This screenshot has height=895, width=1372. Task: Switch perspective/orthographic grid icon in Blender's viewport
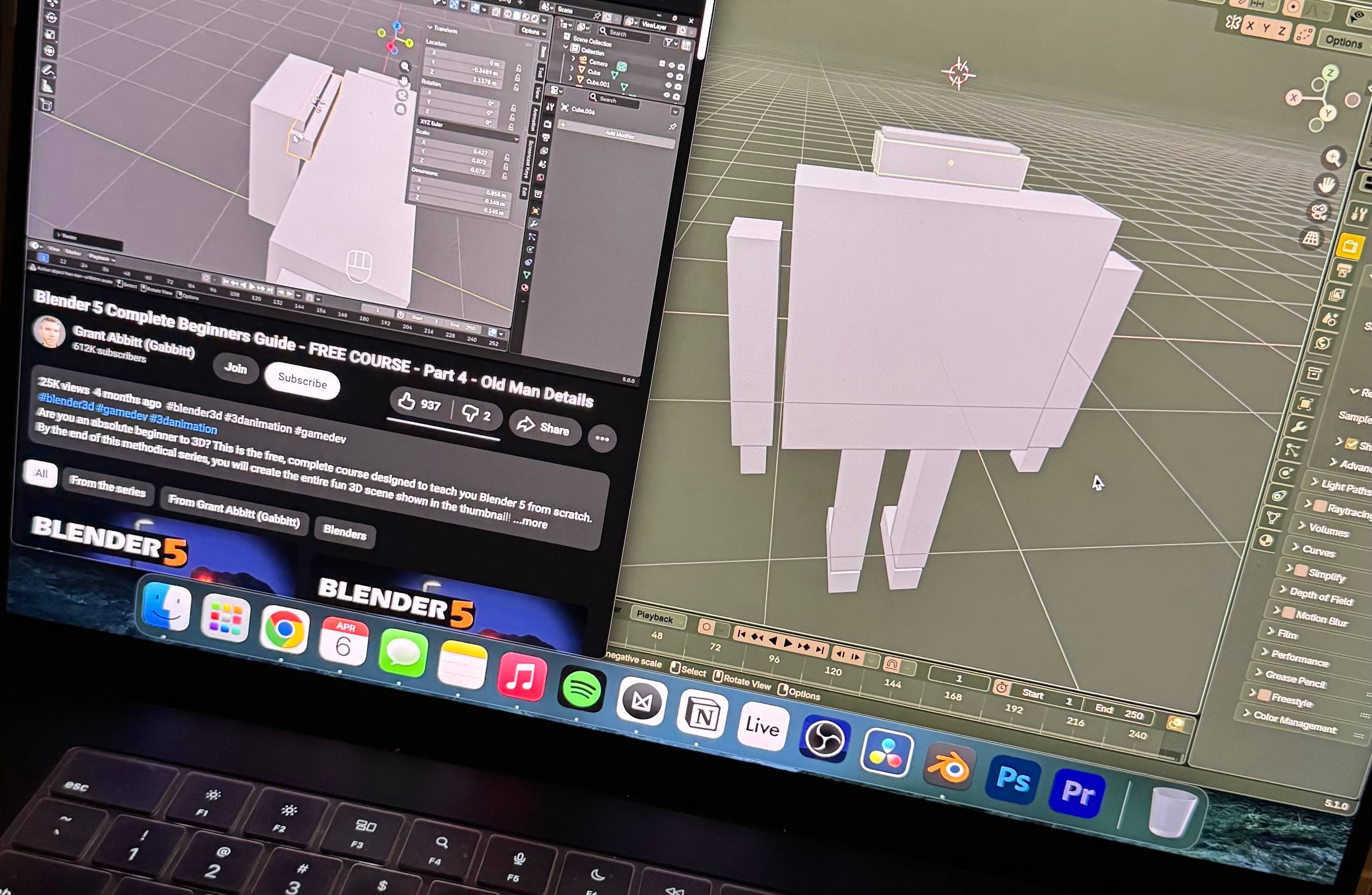click(x=1312, y=238)
